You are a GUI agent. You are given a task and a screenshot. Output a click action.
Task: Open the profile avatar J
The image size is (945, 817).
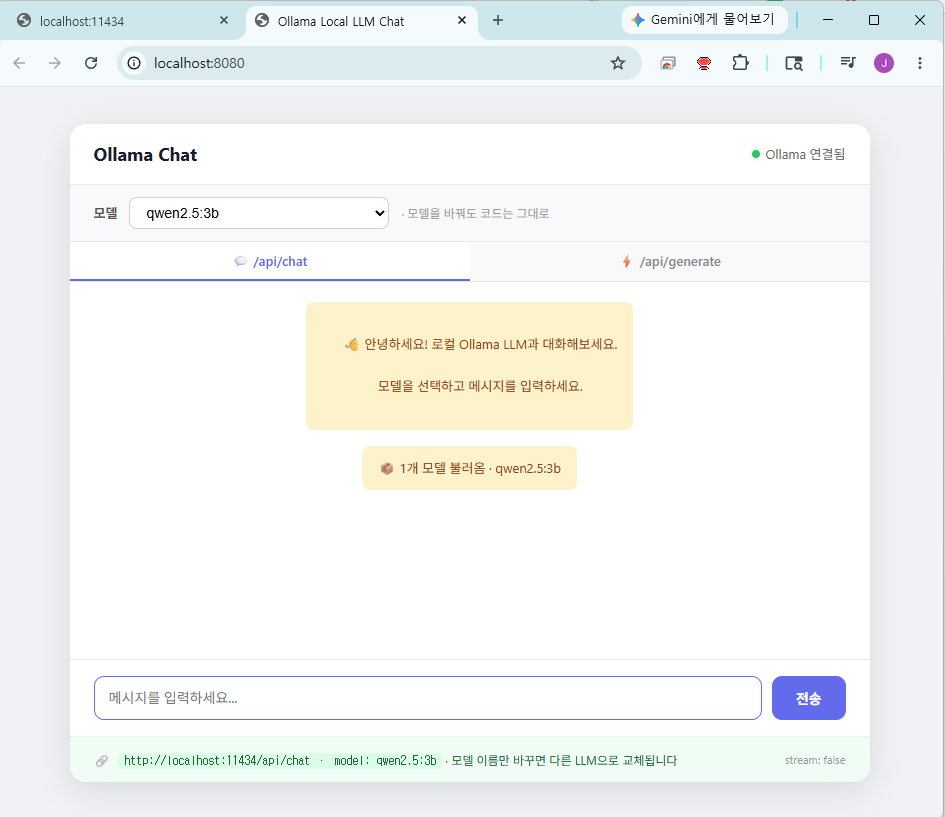pos(884,63)
